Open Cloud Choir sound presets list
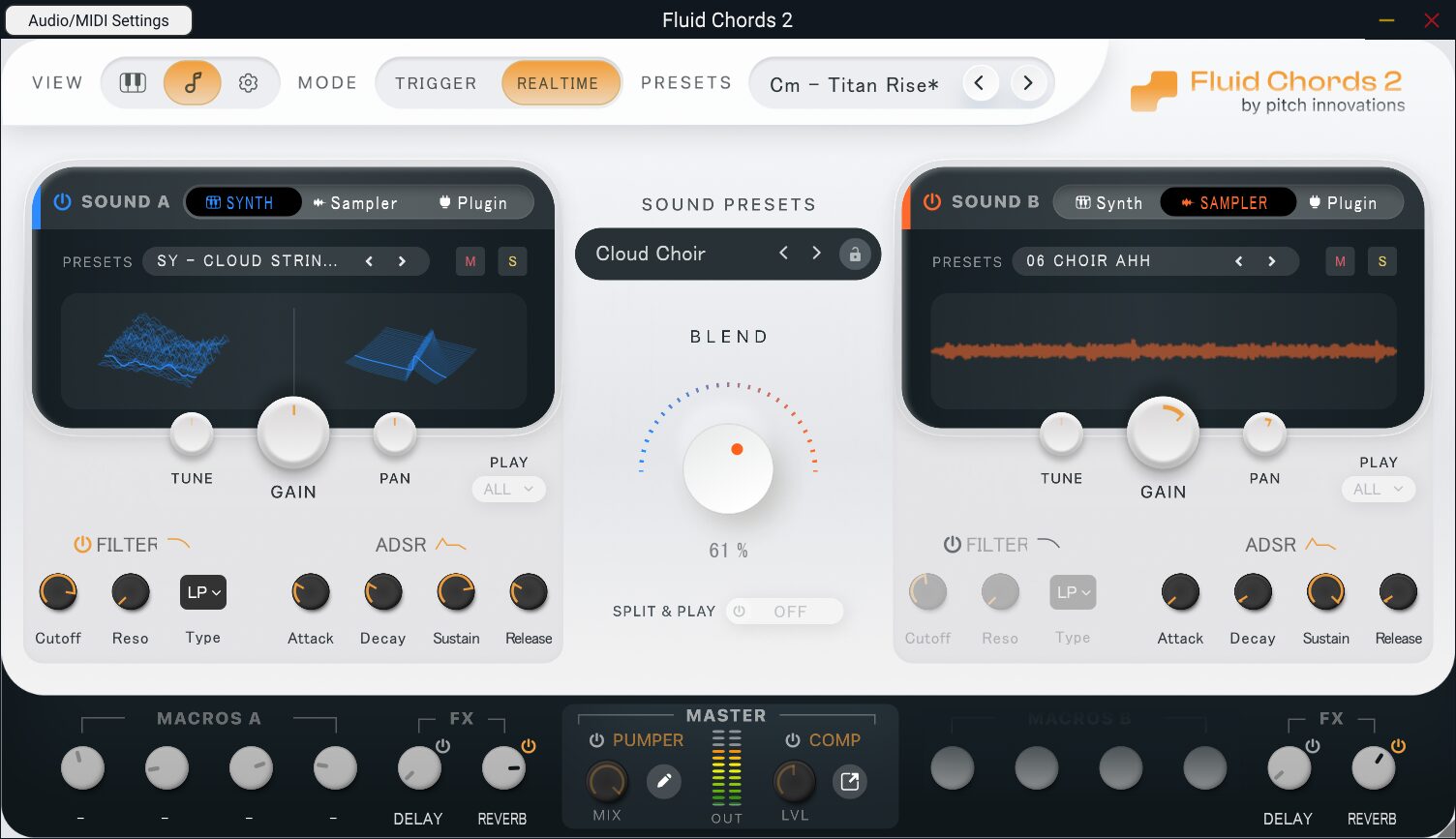Image resolution: width=1456 pixels, height=839 pixels. (x=651, y=254)
